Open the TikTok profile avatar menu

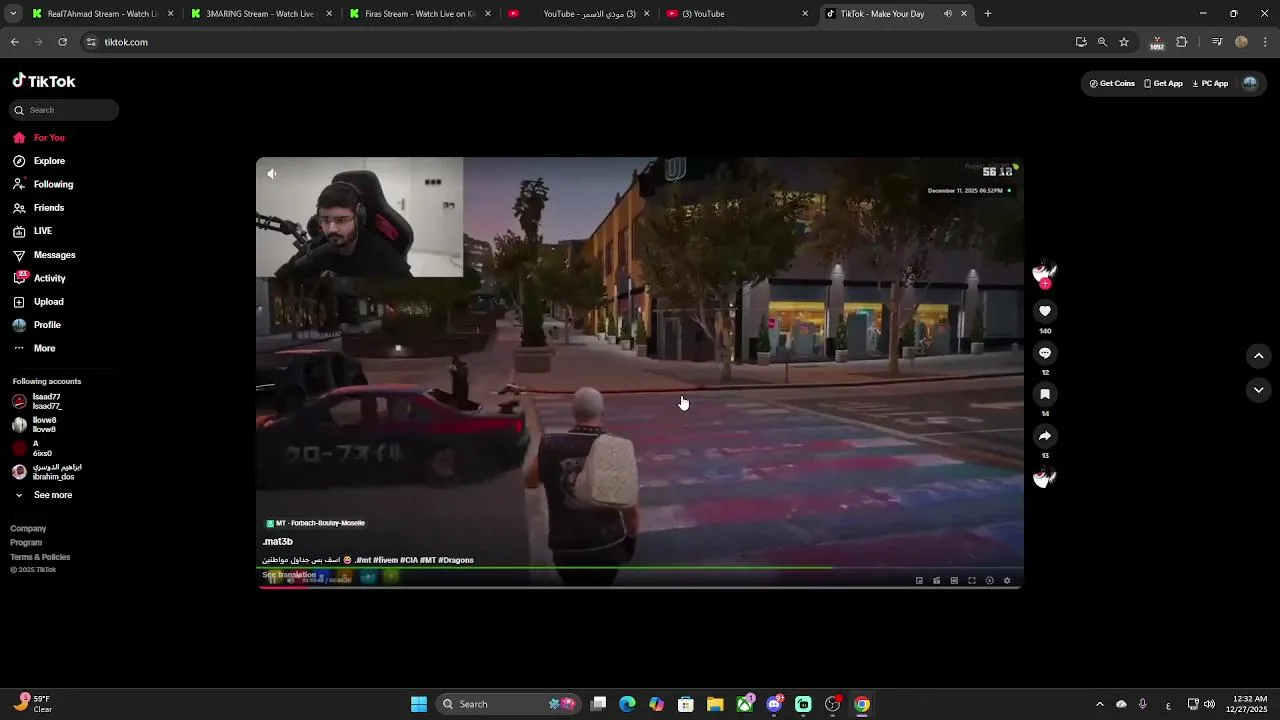[x=1249, y=84]
